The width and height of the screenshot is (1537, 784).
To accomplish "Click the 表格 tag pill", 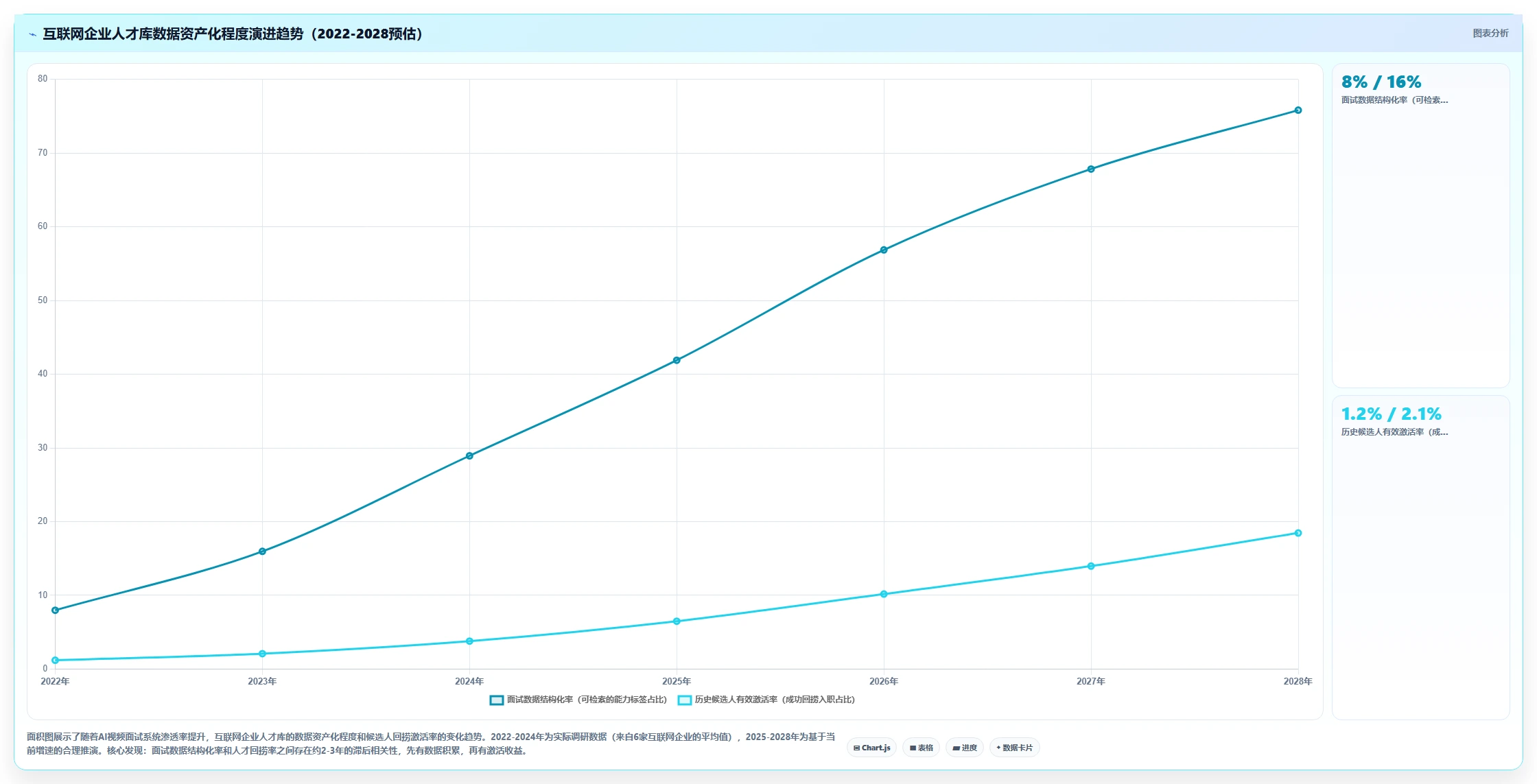I will (921, 748).
